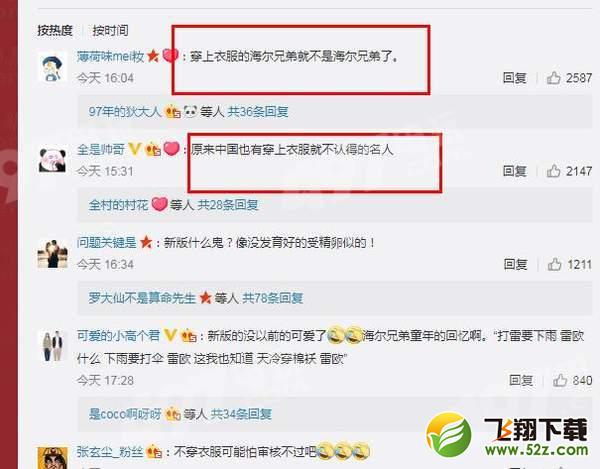
Task: Open avatar of user 薄荷味mei枚
Action: point(53,67)
